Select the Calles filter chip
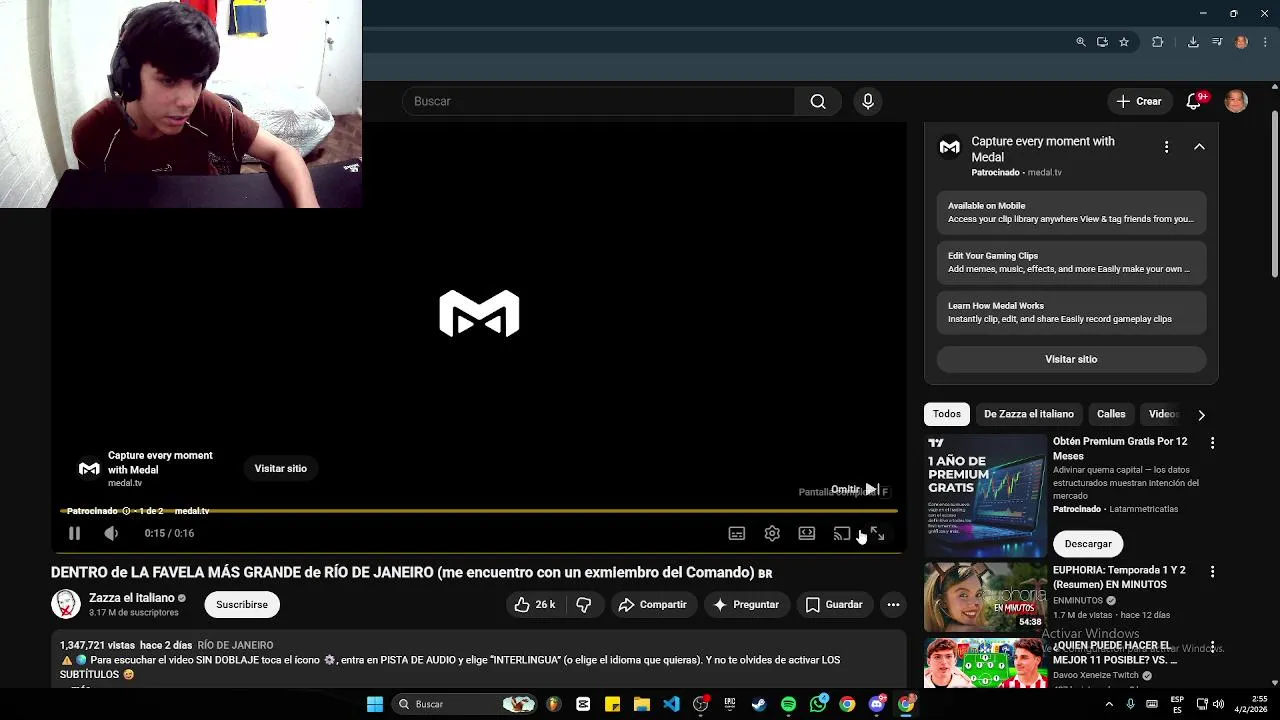The height and width of the screenshot is (720, 1280). pyautogui.click(x=1111, y=414)
